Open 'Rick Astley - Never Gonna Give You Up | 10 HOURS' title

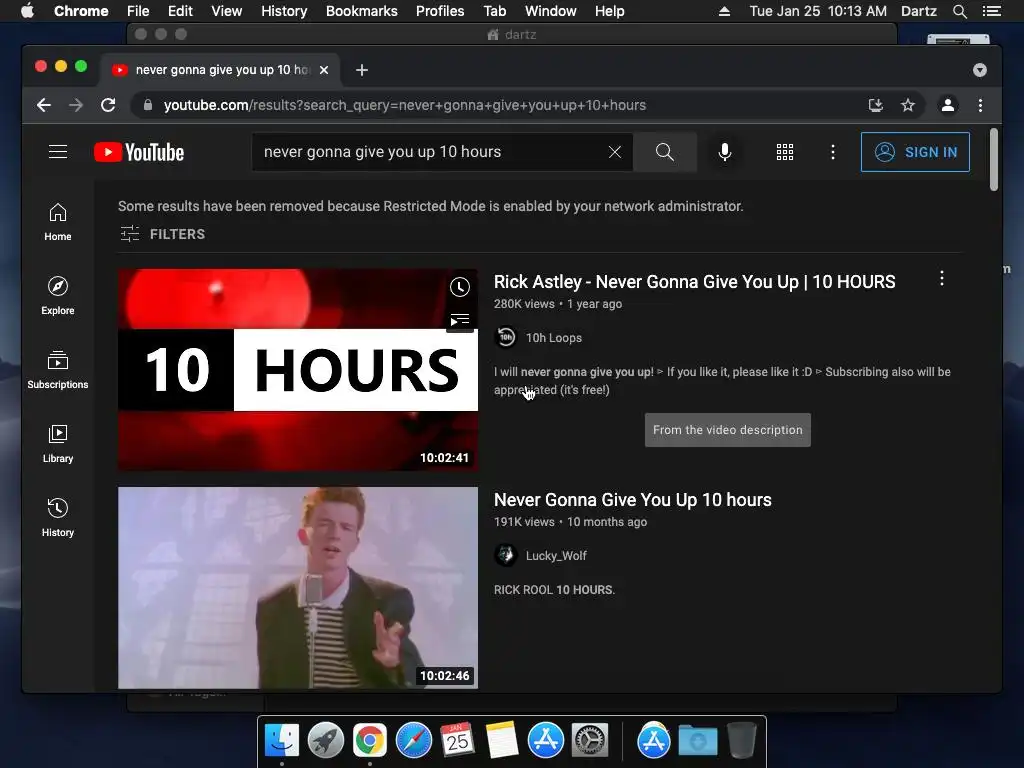[694, 281]
